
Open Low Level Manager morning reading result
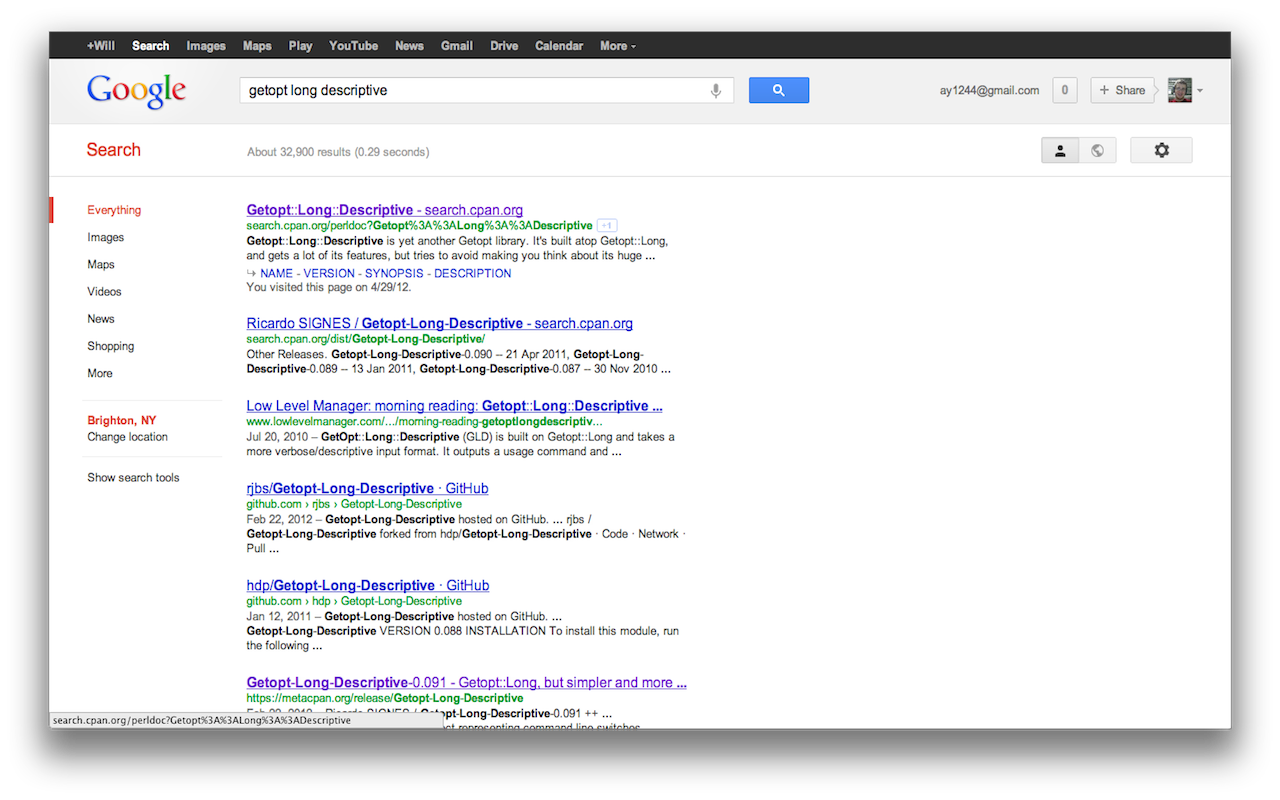click(455, 405)
